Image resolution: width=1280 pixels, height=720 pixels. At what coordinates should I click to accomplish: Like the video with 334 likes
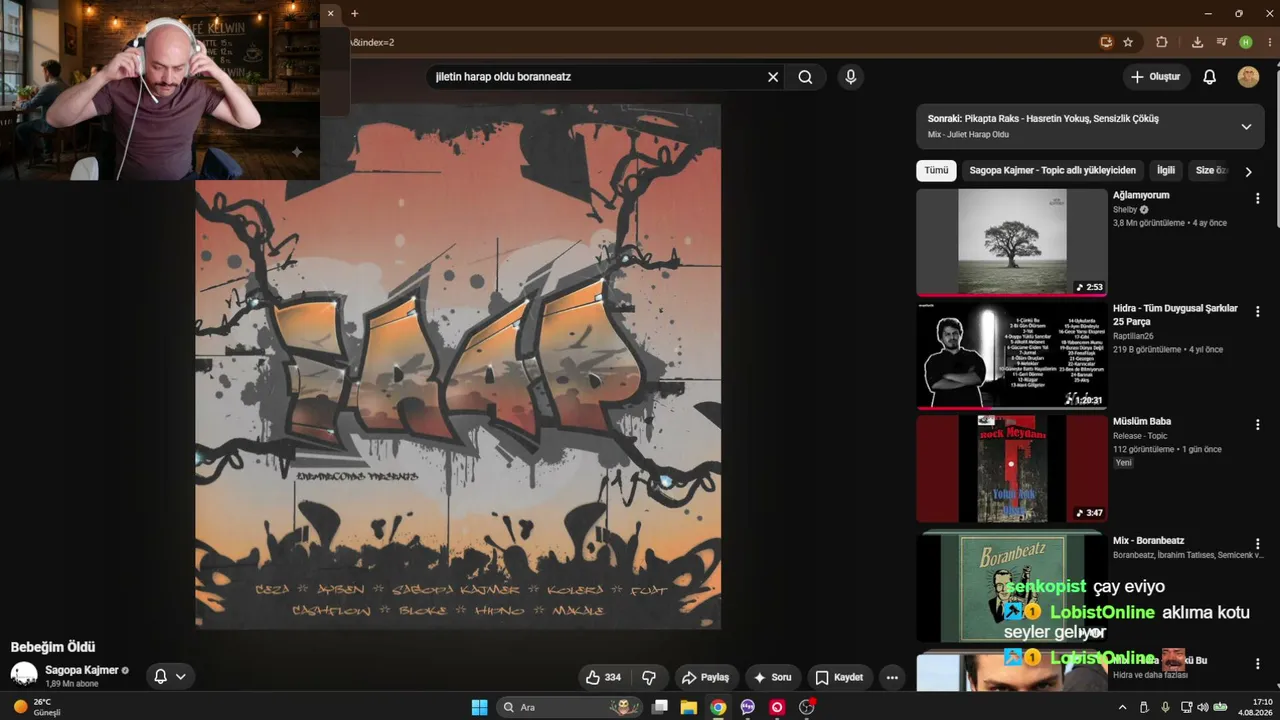point(603,677)
